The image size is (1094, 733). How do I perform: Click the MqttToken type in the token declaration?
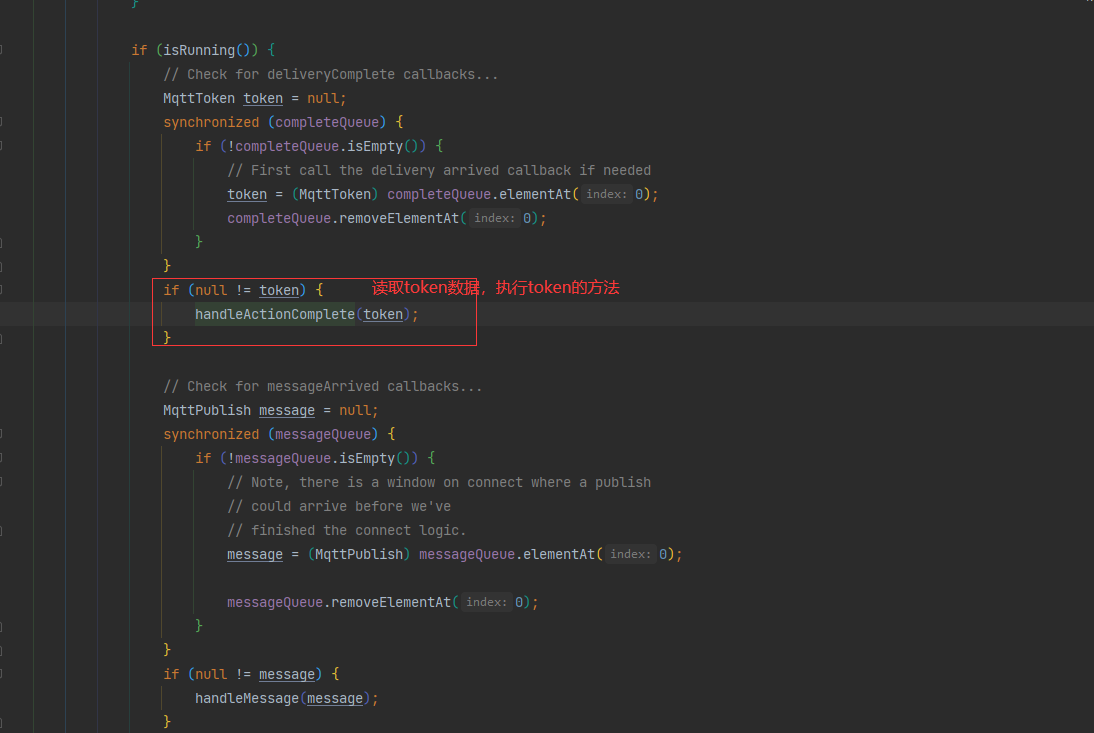[199, 98]
